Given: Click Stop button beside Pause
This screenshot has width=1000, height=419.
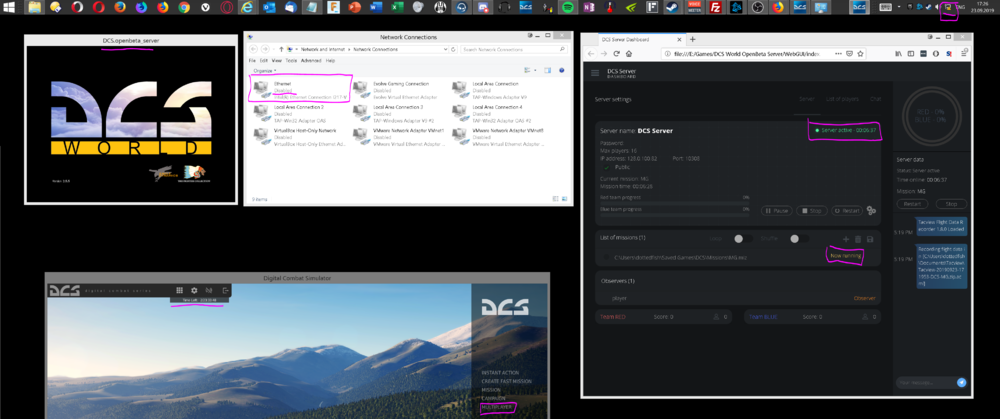Looking at the screenshot, I should (x=812, y=210).
